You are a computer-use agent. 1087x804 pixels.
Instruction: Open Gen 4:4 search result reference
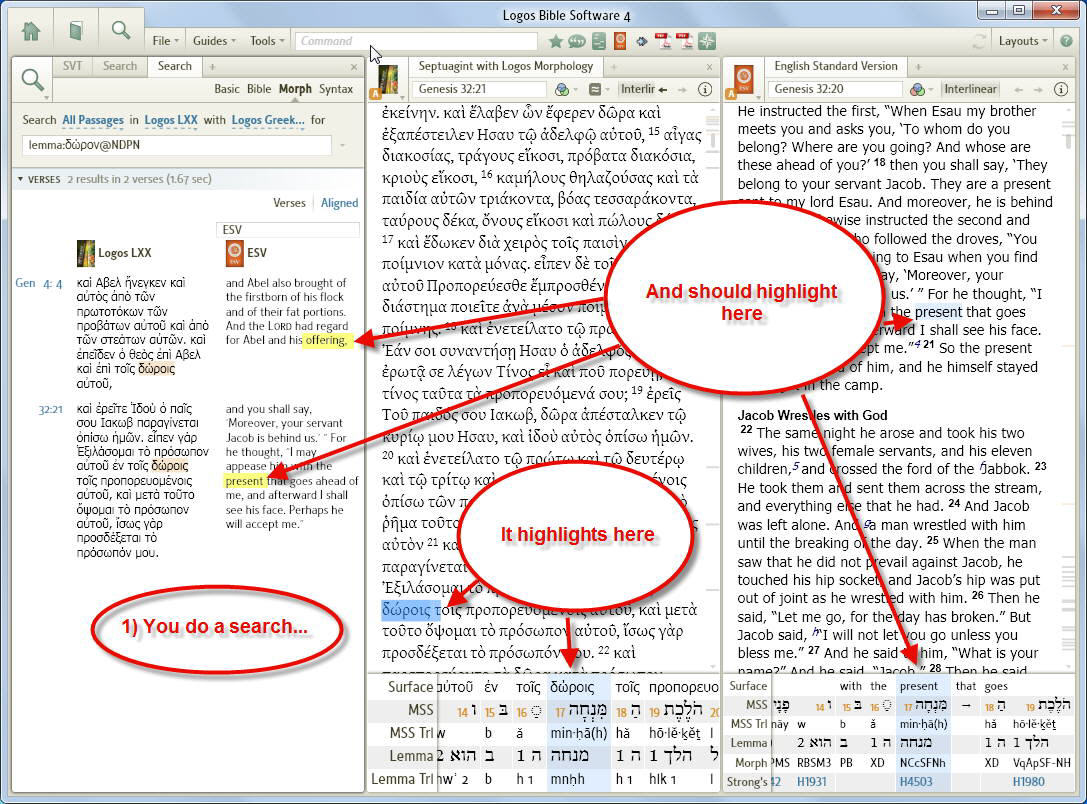point(39,283)
